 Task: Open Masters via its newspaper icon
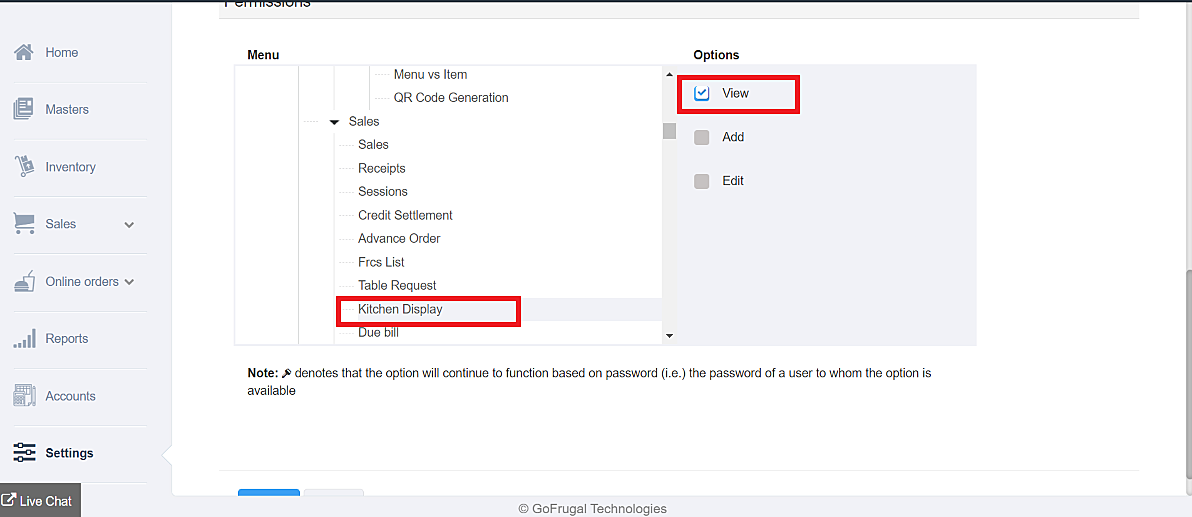pyautogui.click(x=24, y=109)
